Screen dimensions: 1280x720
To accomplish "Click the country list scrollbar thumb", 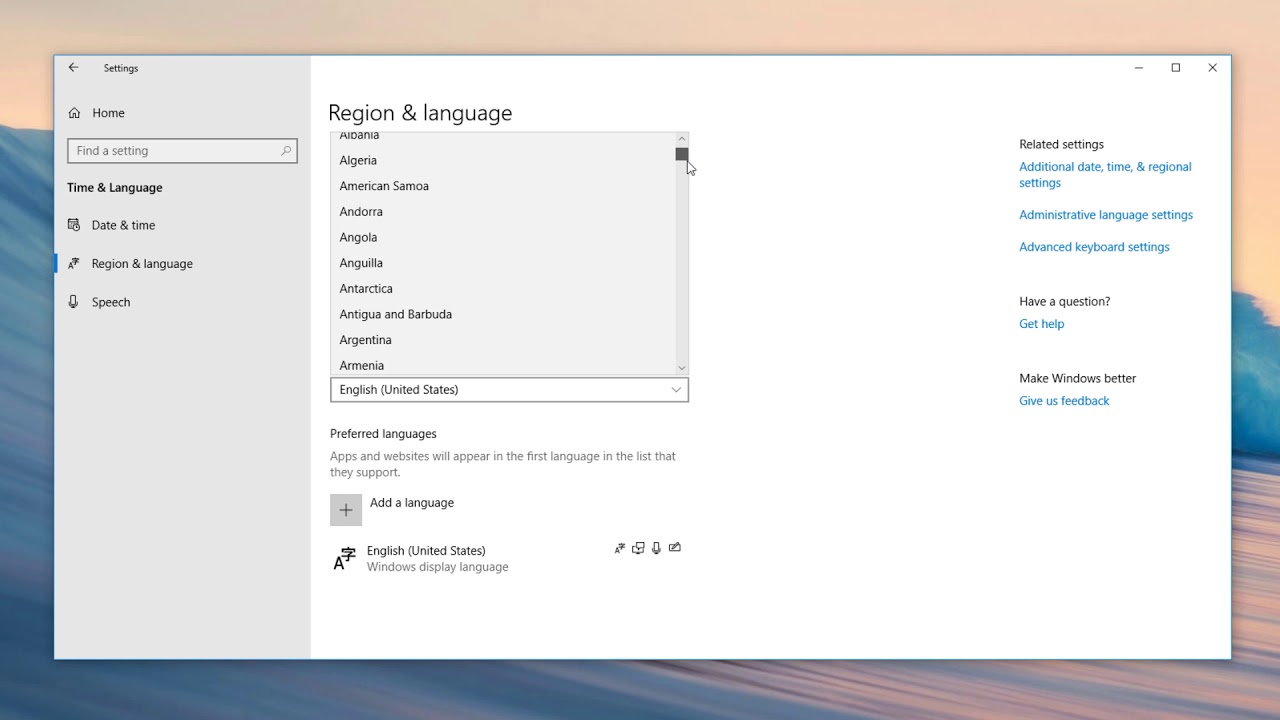I will coord(682,154).
